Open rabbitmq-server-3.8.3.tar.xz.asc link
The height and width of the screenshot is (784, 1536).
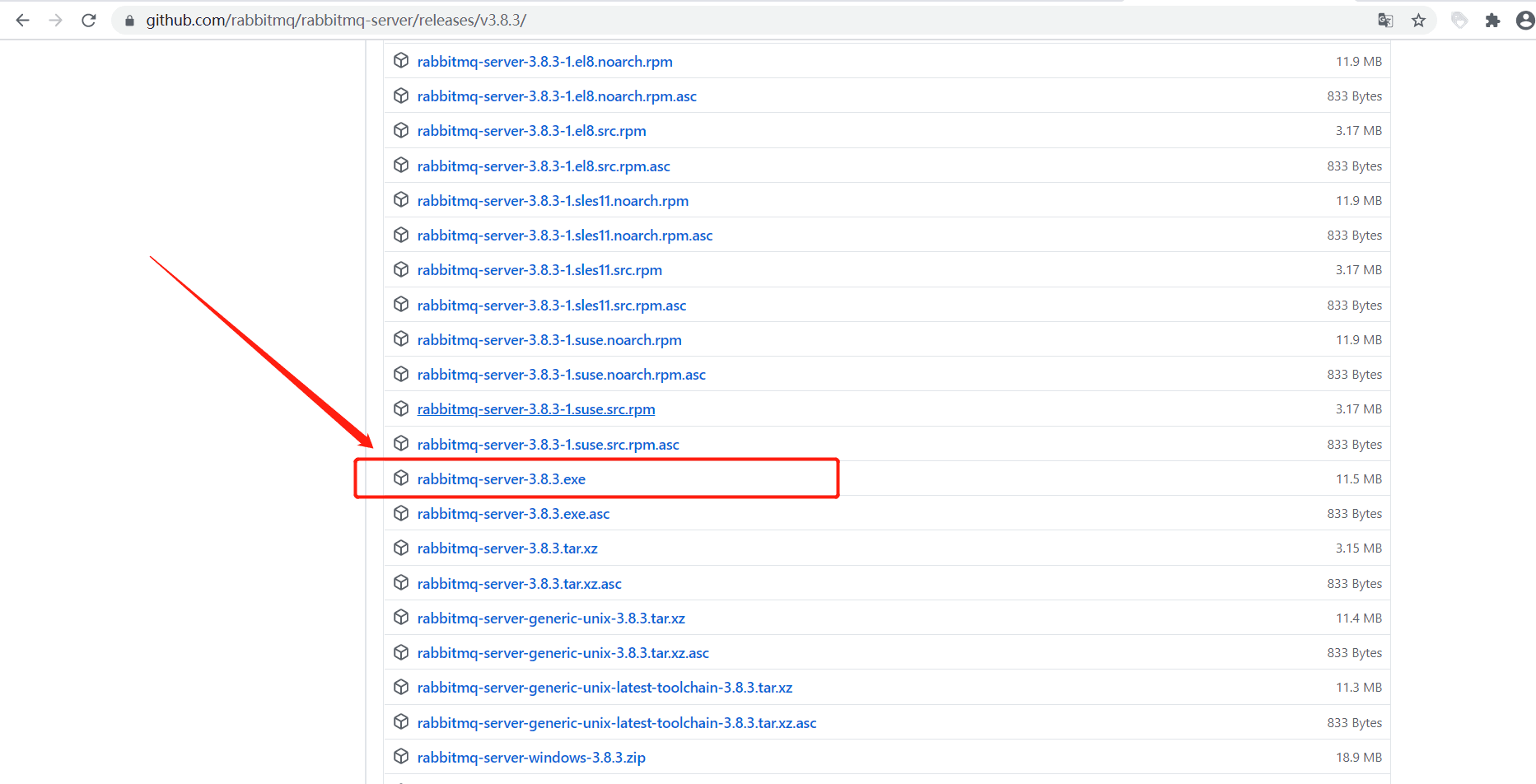(x=519, y=584)
